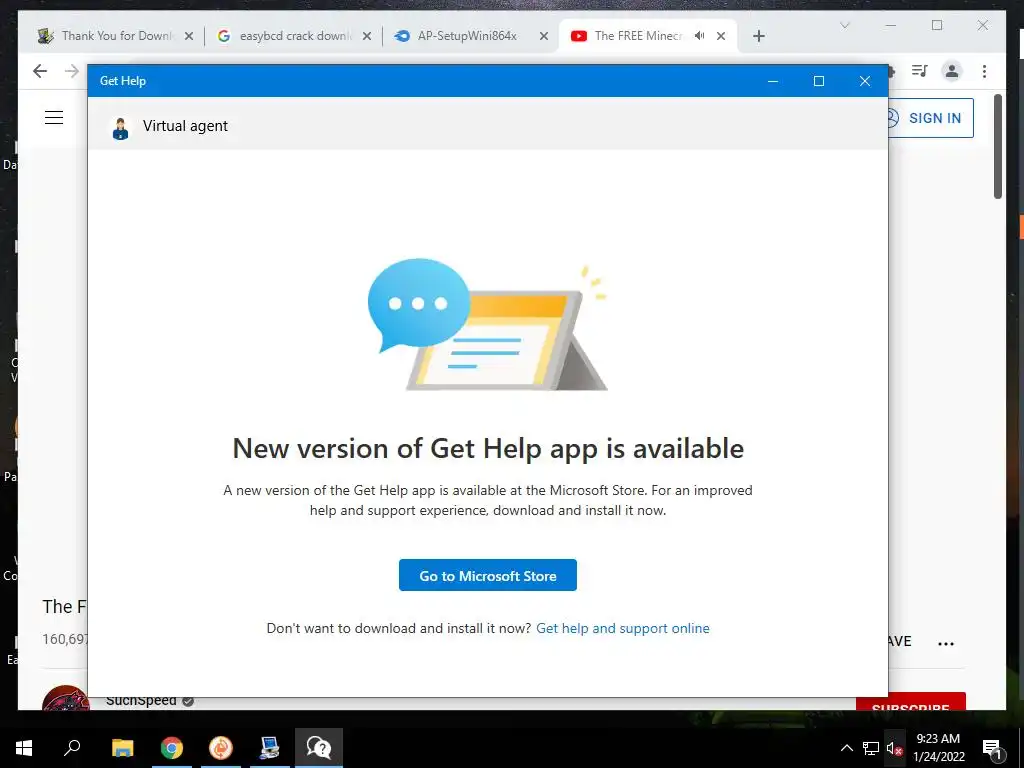1024x768 pixels.
Task: Click YouTube SIGN IN button
Action: point(930,118)
